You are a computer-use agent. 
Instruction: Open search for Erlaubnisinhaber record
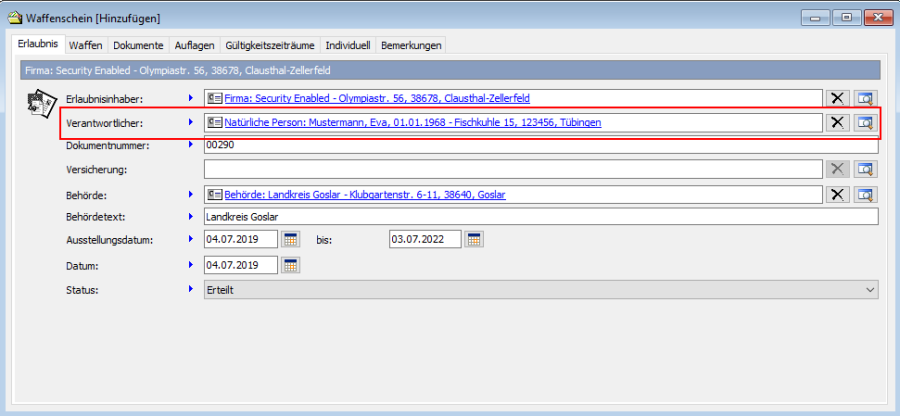(x=865, y=98)
